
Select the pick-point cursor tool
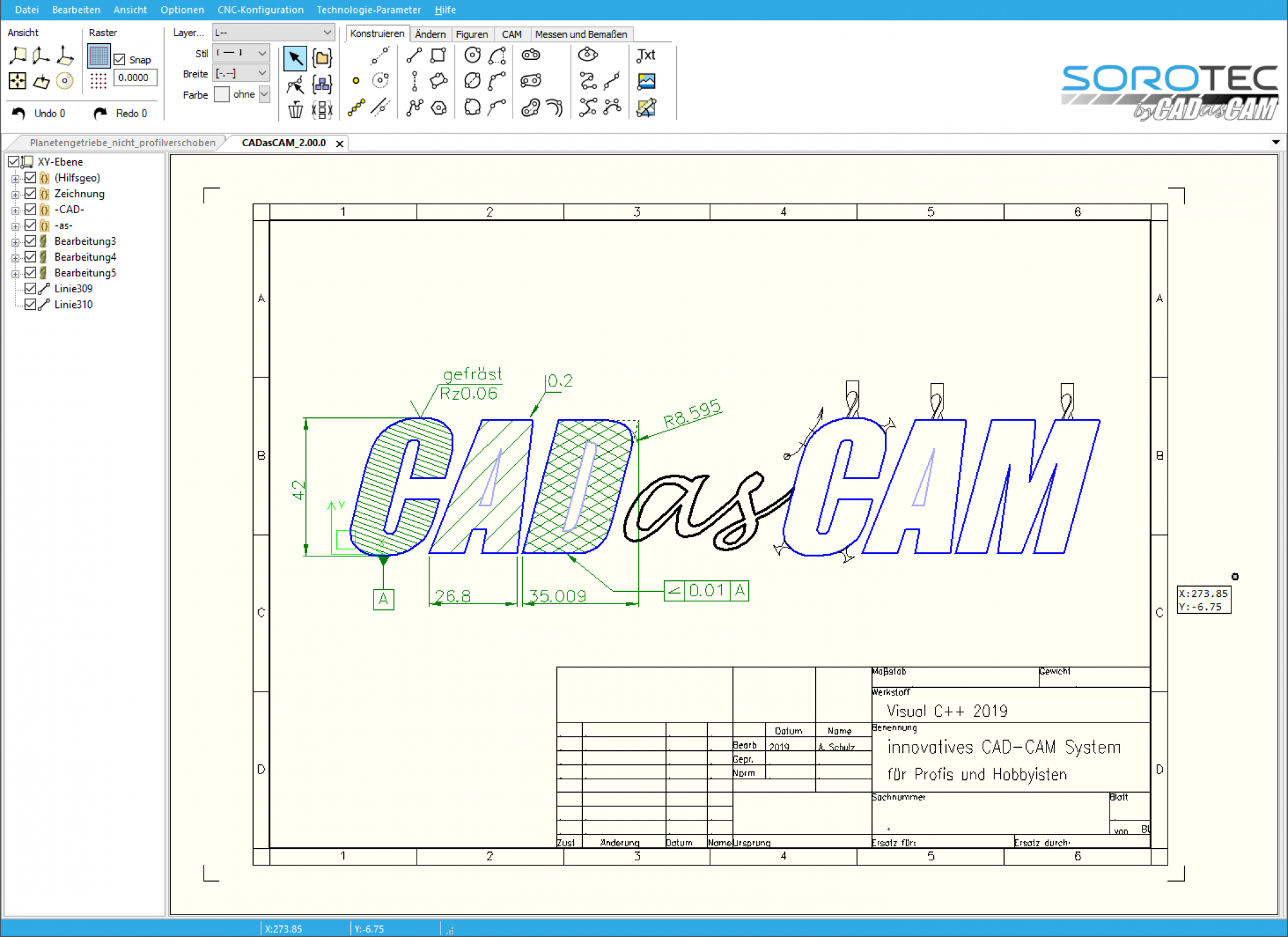pyautogui.click(x=295, y=84)
